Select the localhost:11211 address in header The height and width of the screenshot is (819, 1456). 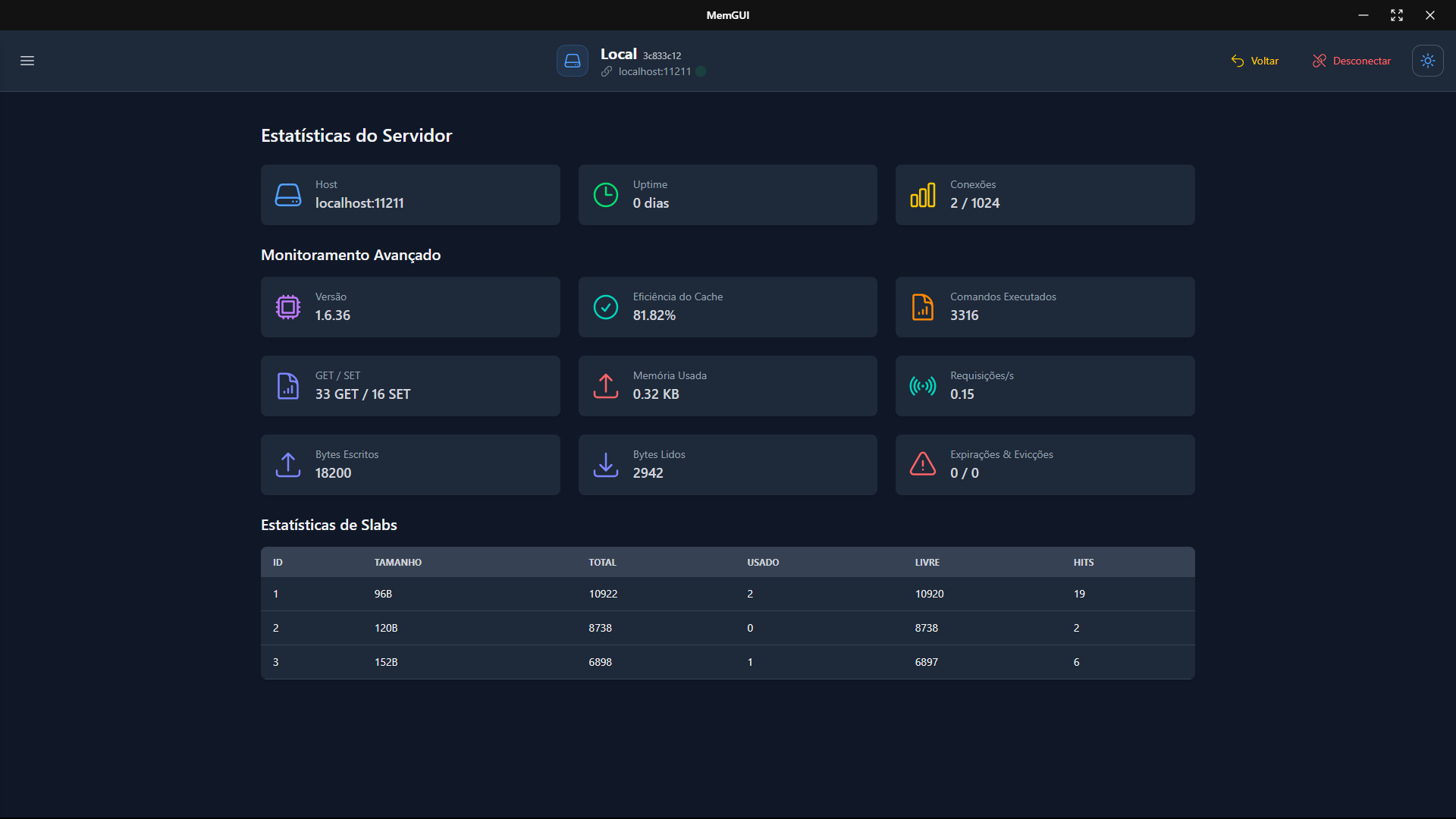pos(654,71)
